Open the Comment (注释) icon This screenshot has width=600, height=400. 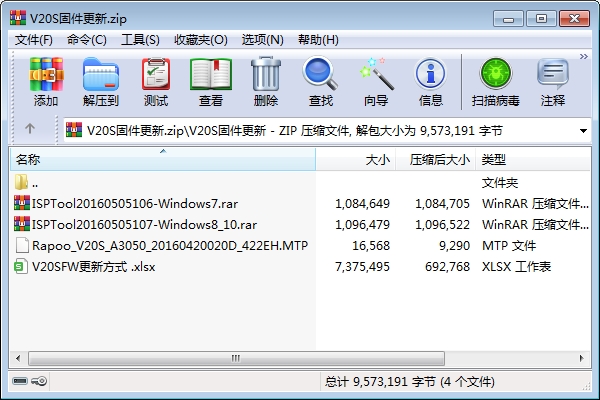(553, 82)
